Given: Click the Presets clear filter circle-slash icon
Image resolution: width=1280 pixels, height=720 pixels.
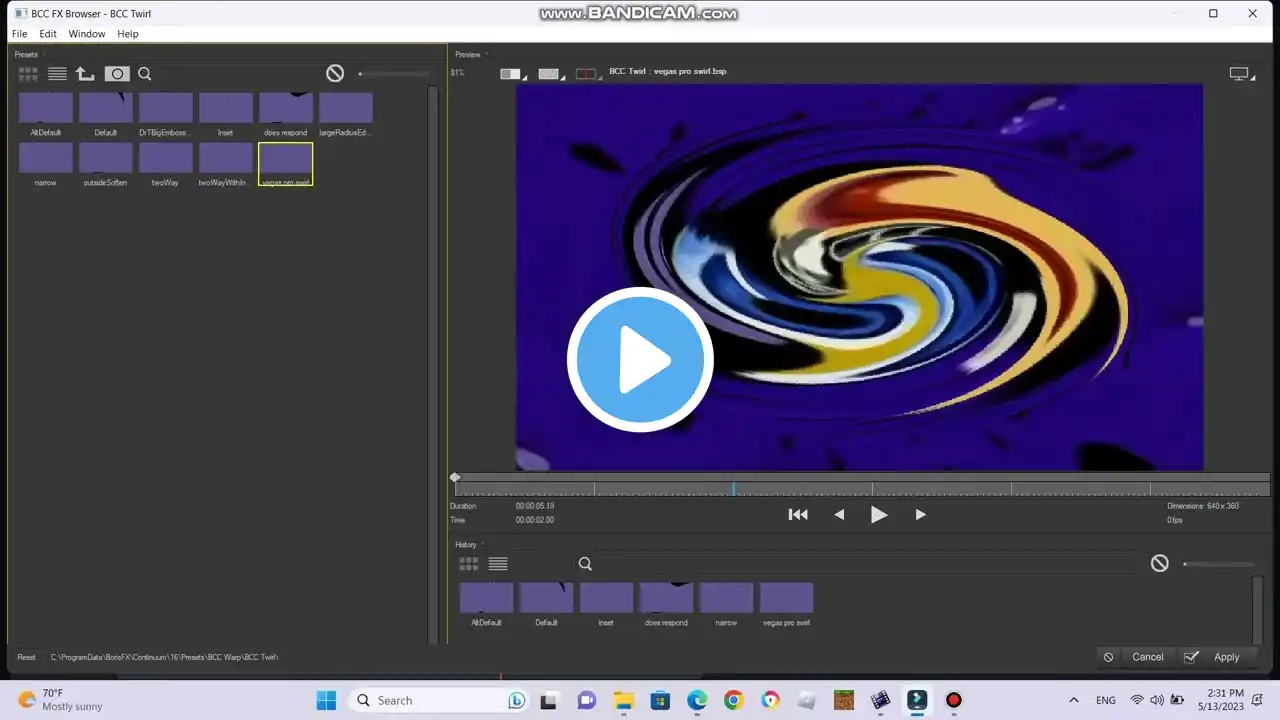Looking at the screenshot, I should point(335,73).
